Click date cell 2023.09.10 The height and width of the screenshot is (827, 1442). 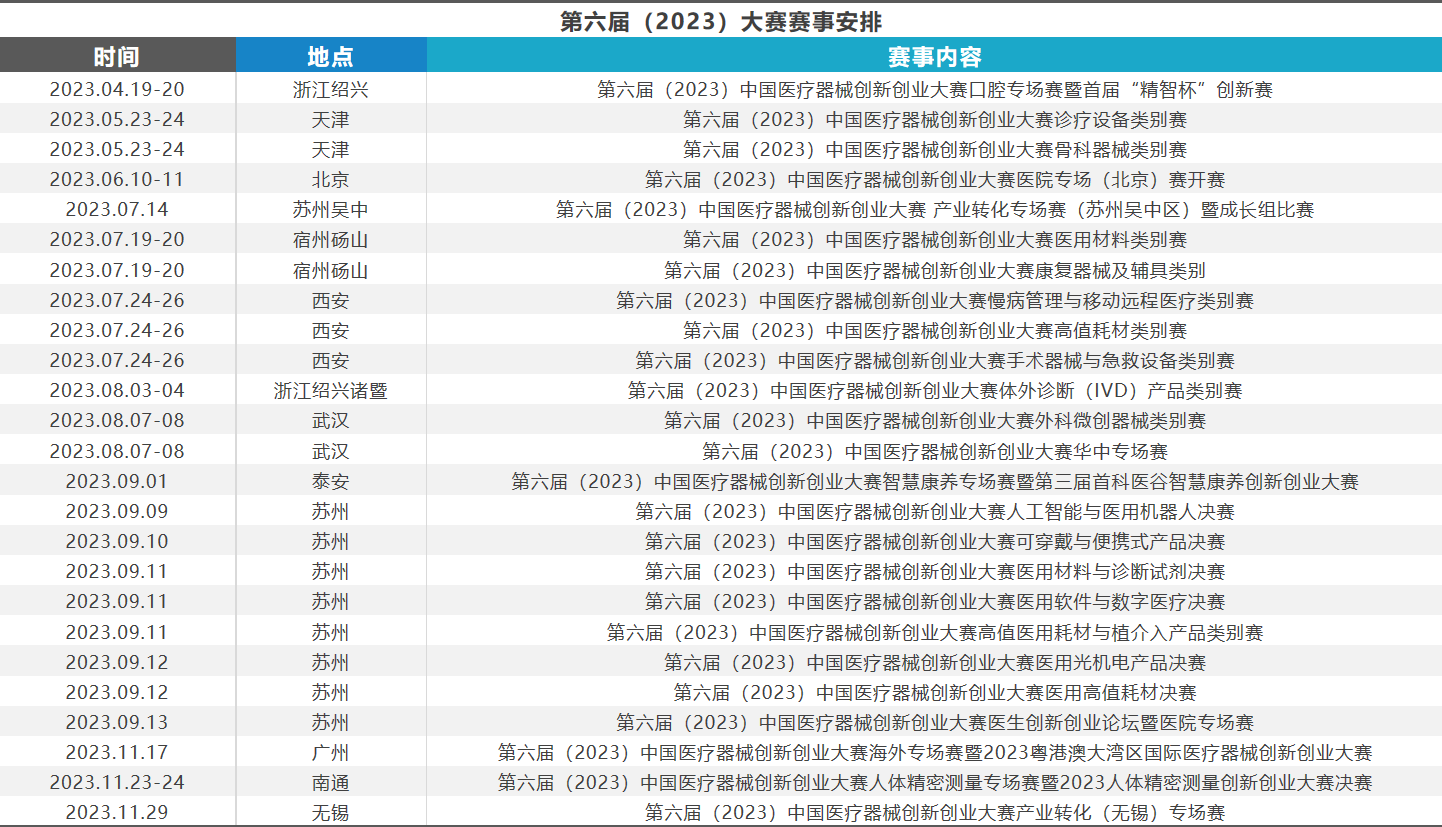(x=117, y=541)
